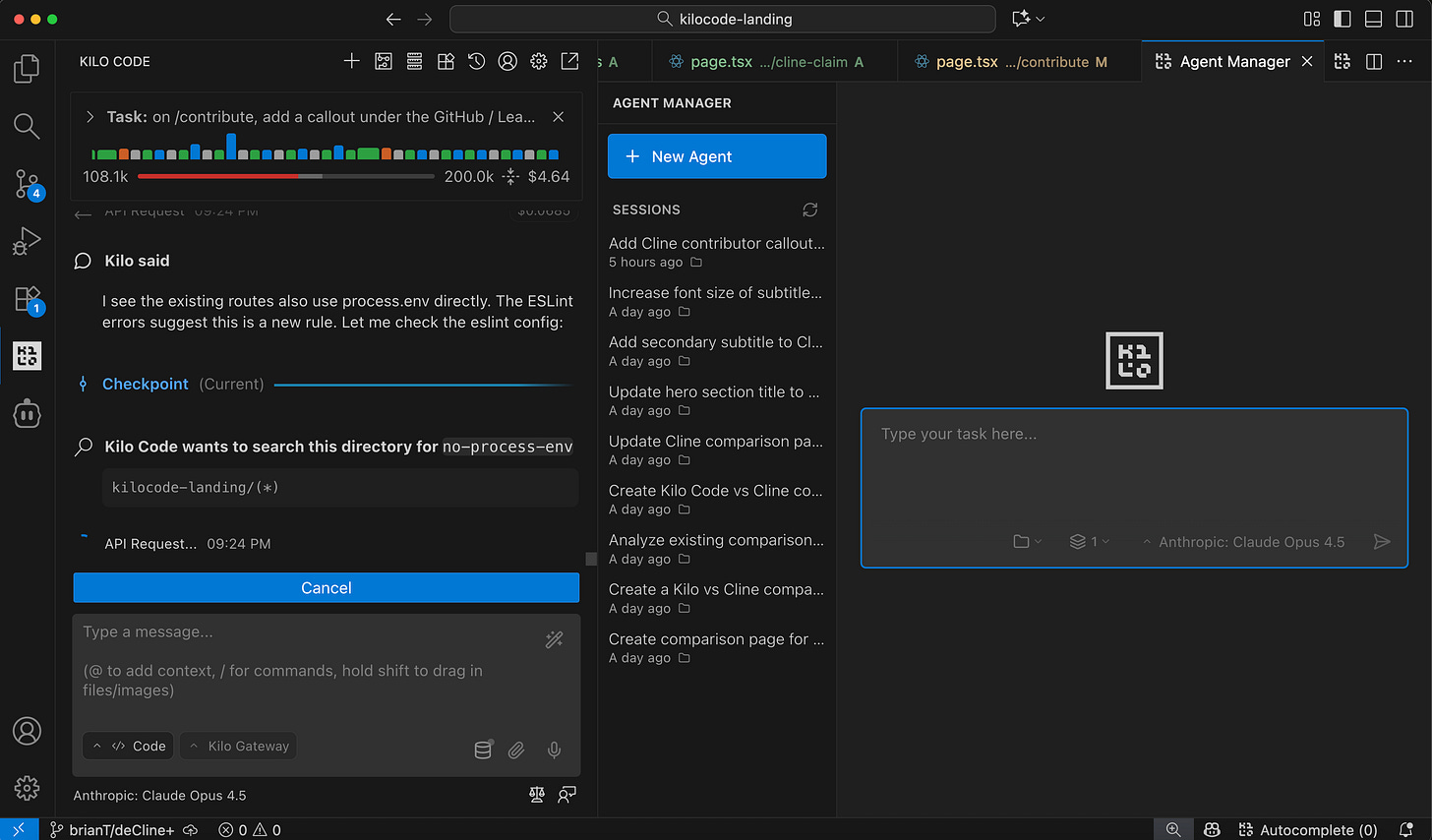Image resolution: width=1432 pixels, height=840 pixels.
Task: Click the feedback icon below the chat box
Action: (567, 794)
